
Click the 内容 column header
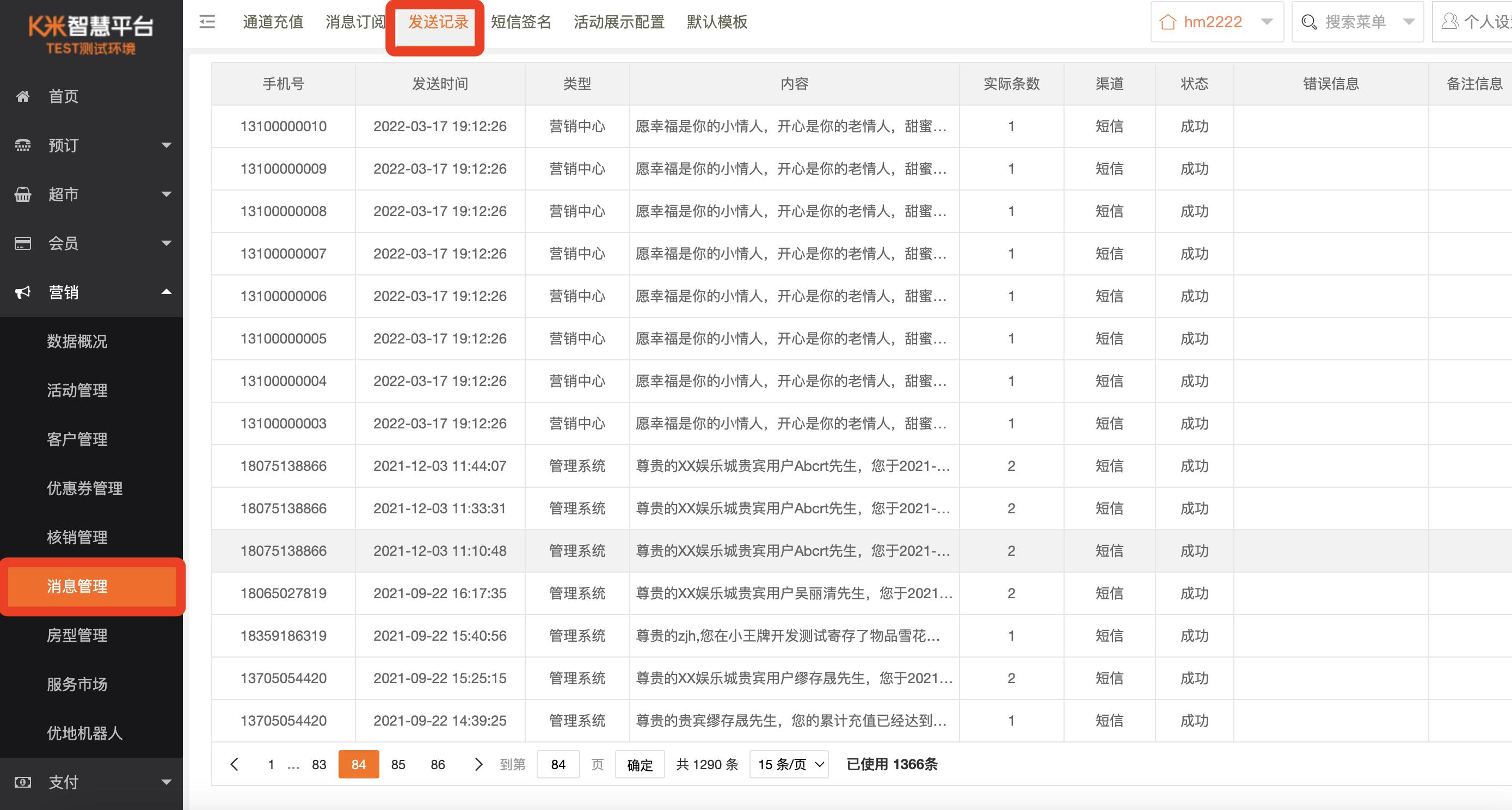pos(795,84)
